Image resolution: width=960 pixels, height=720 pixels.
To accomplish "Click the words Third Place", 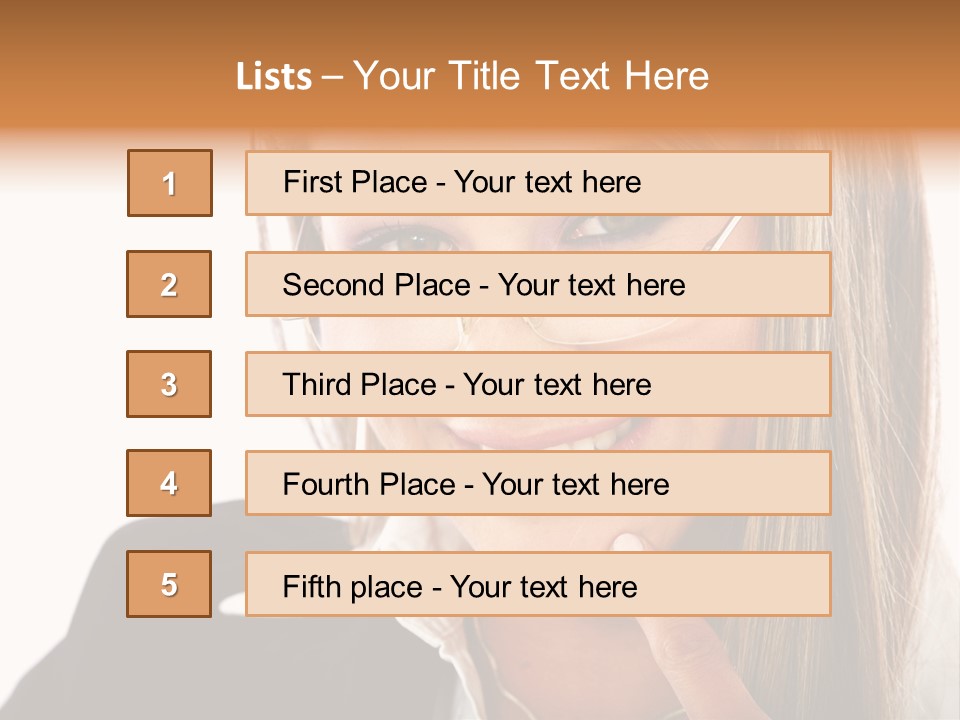I will click(x=359, y=384).
